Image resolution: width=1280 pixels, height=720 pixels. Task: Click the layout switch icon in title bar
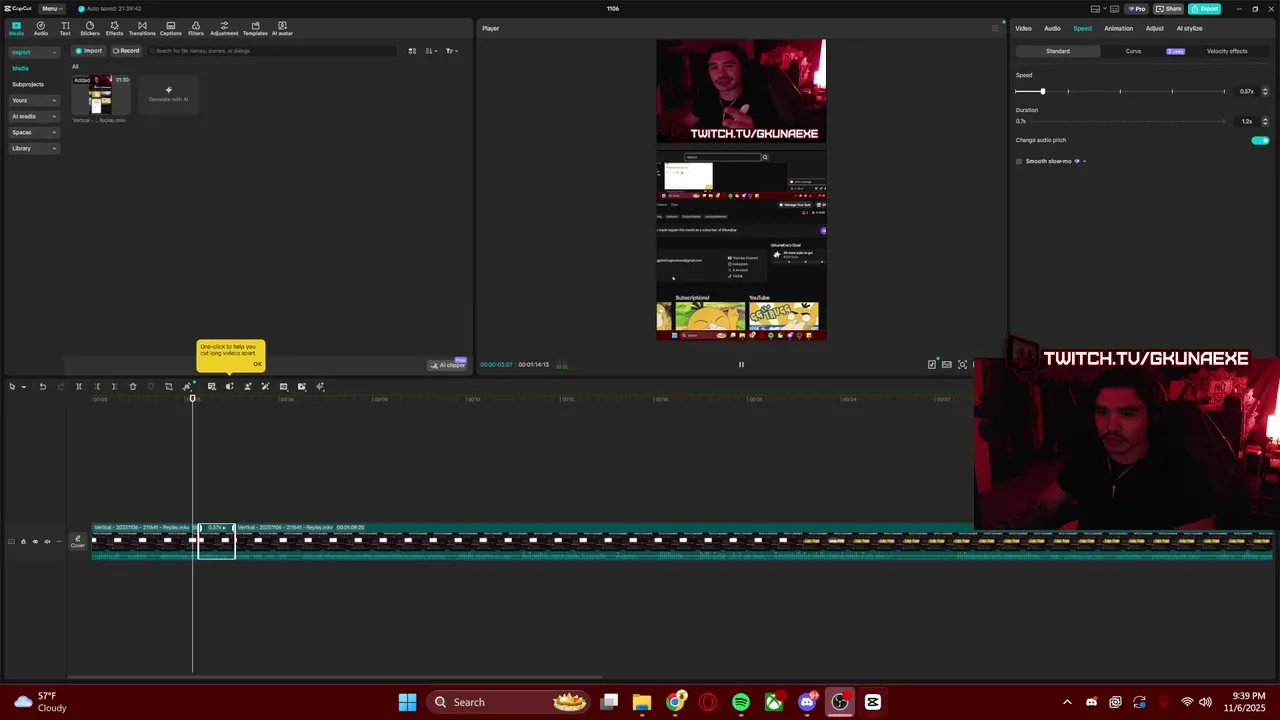1095,9
